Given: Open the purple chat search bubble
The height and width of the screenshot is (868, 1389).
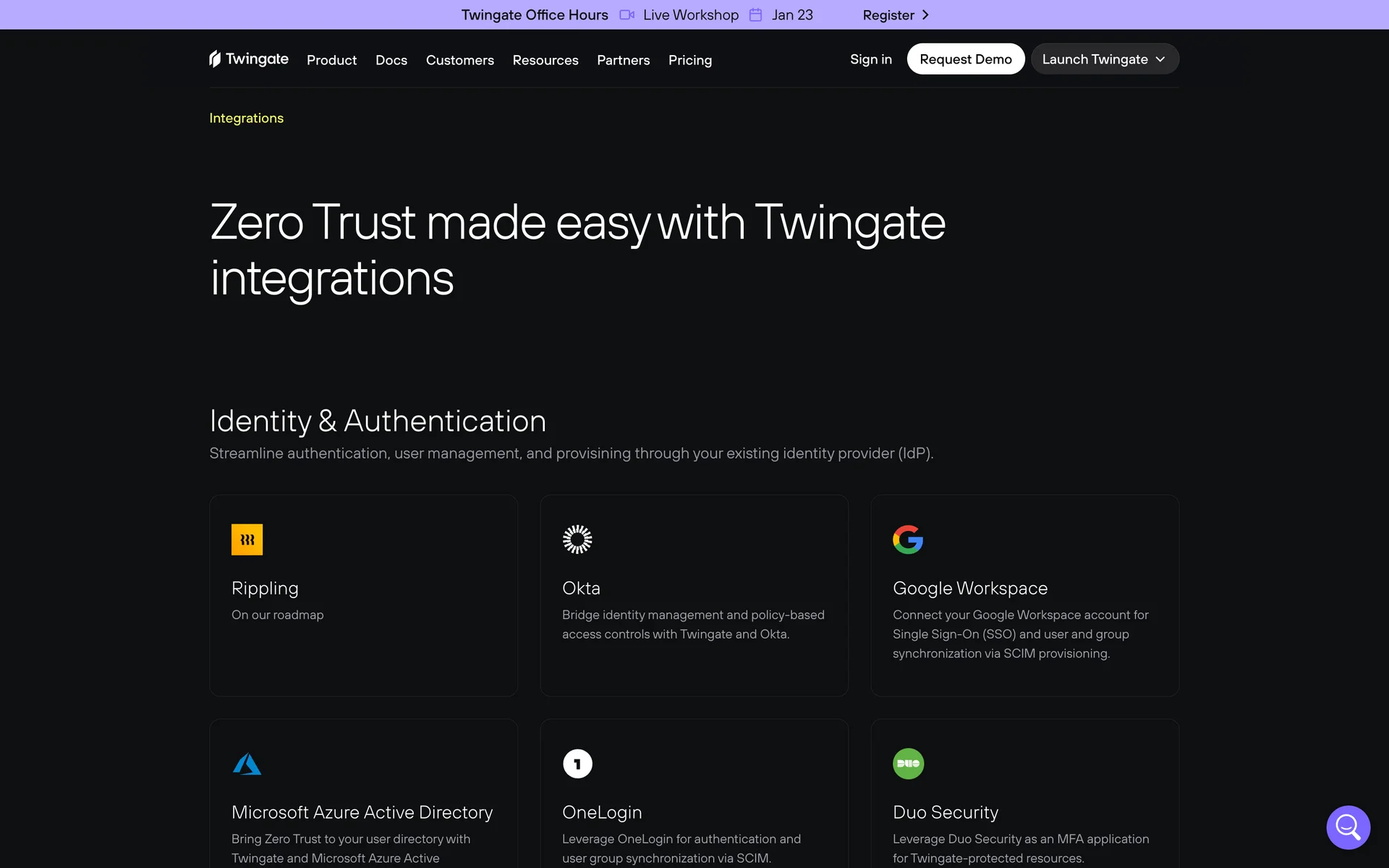Looking at the screenshot, I should (1348, 827).
